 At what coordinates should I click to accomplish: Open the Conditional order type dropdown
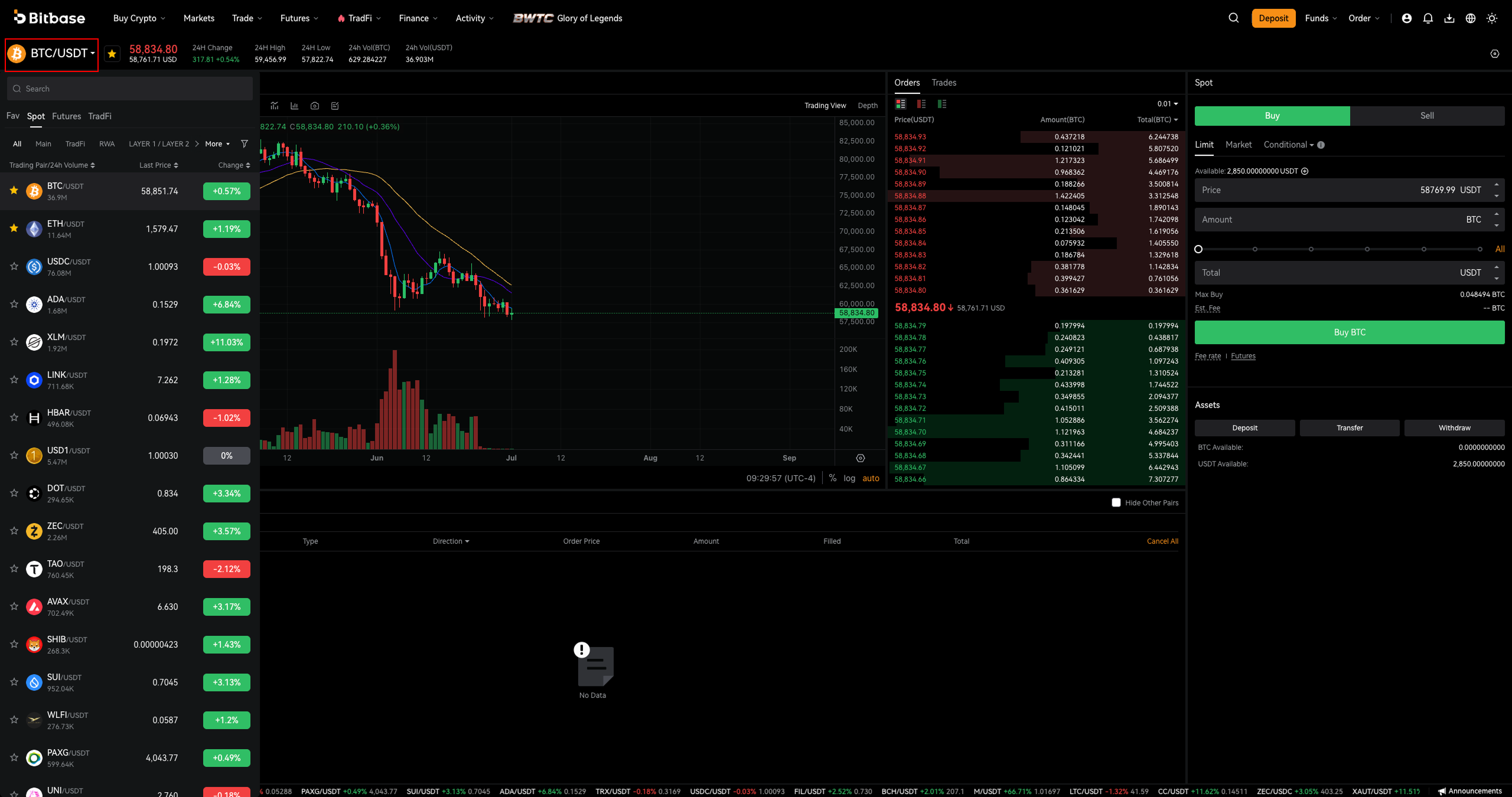1289,145
